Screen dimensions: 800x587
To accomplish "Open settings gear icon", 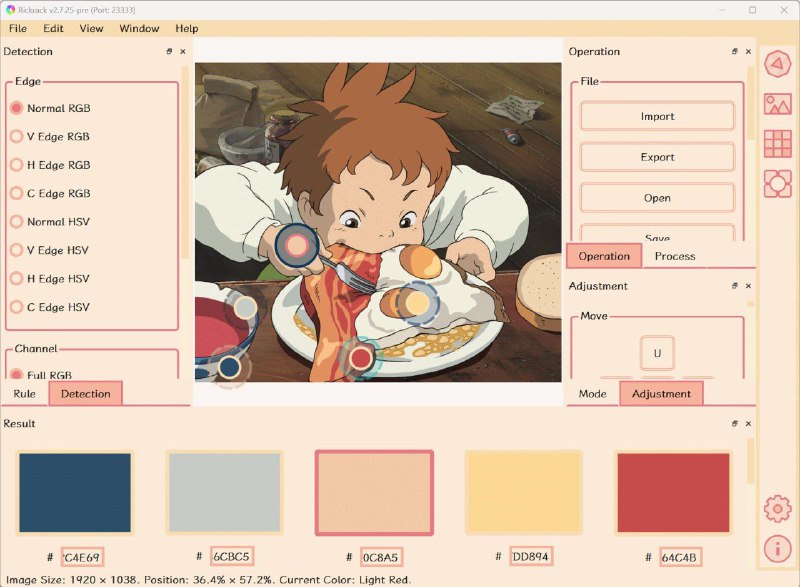I will pos(778,508).
